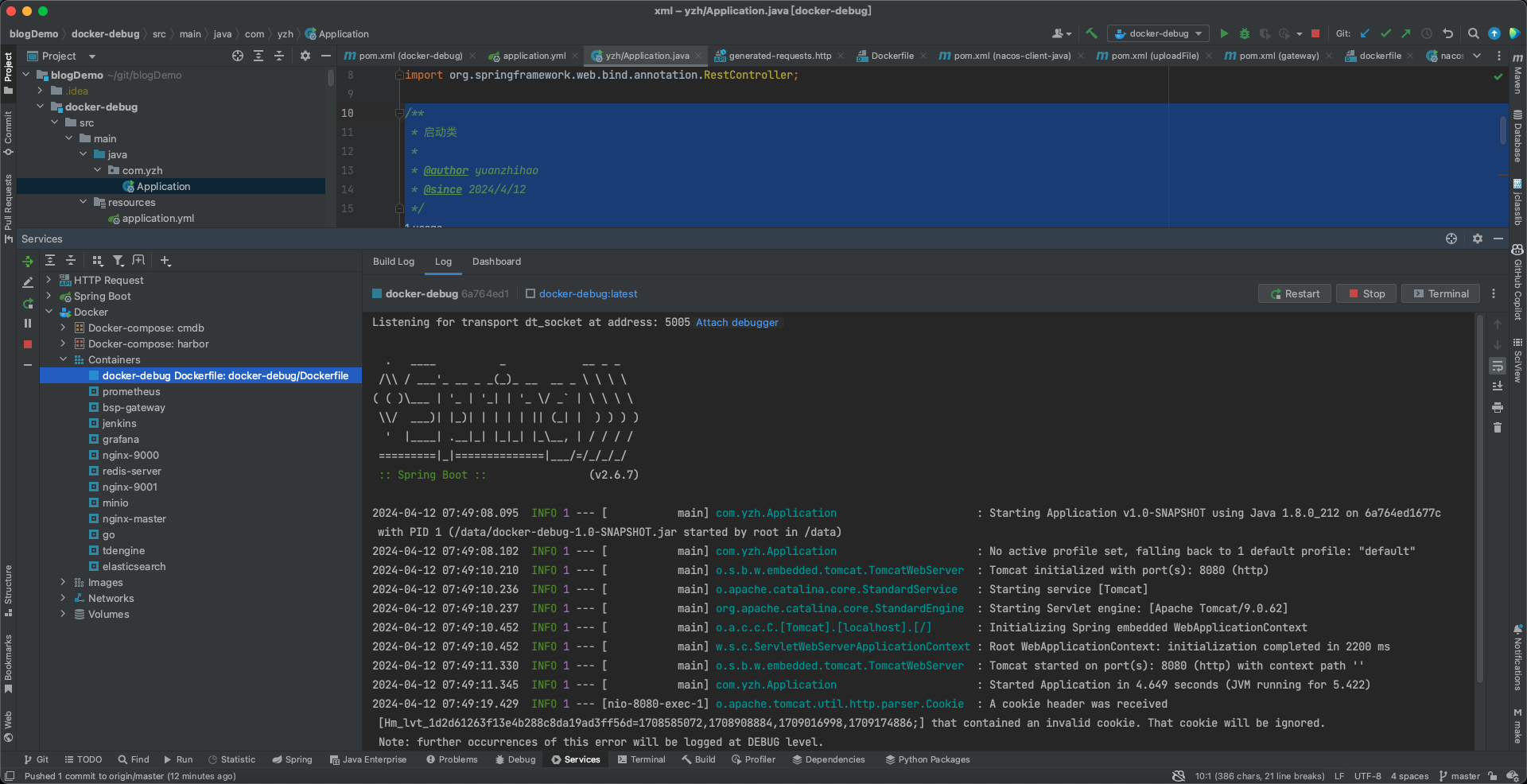
Task: Switch to the Dashboard tab
Action: tap(496, 262)
